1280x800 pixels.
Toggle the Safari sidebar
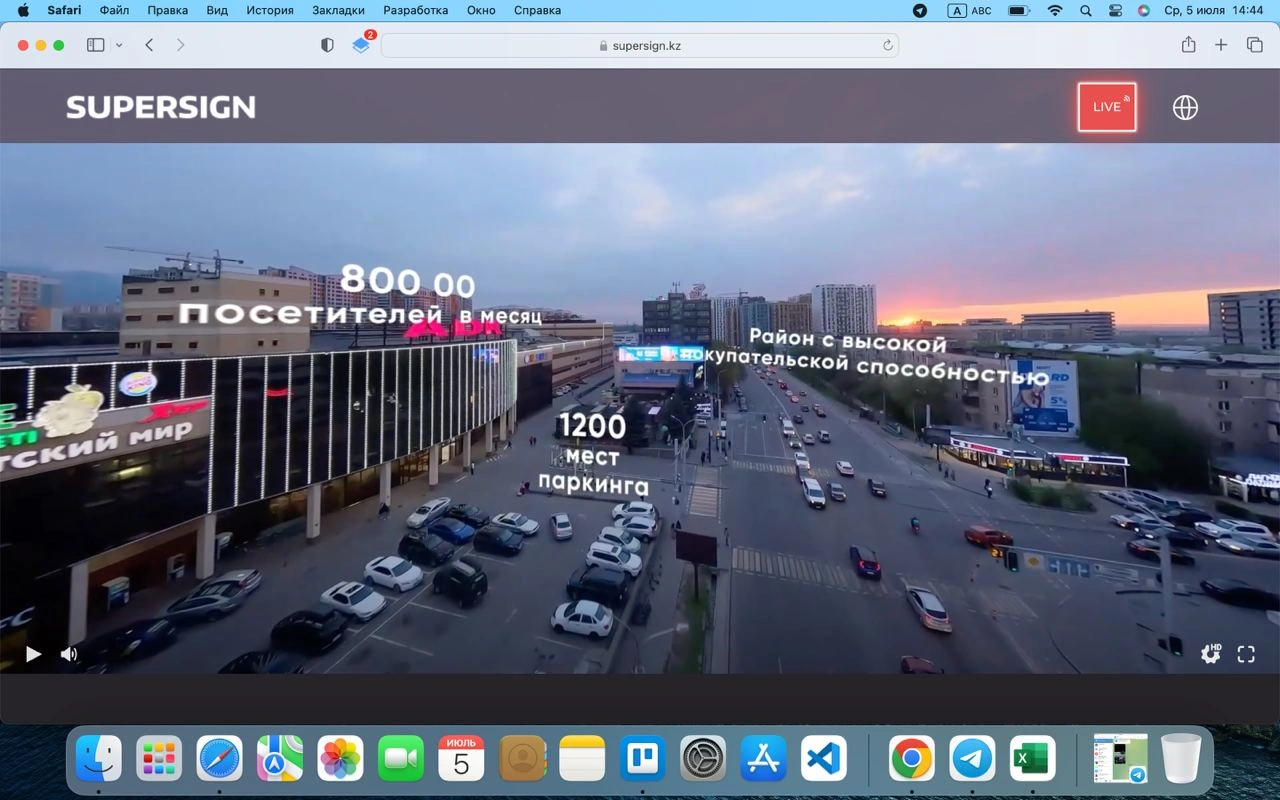coord(96,45)
